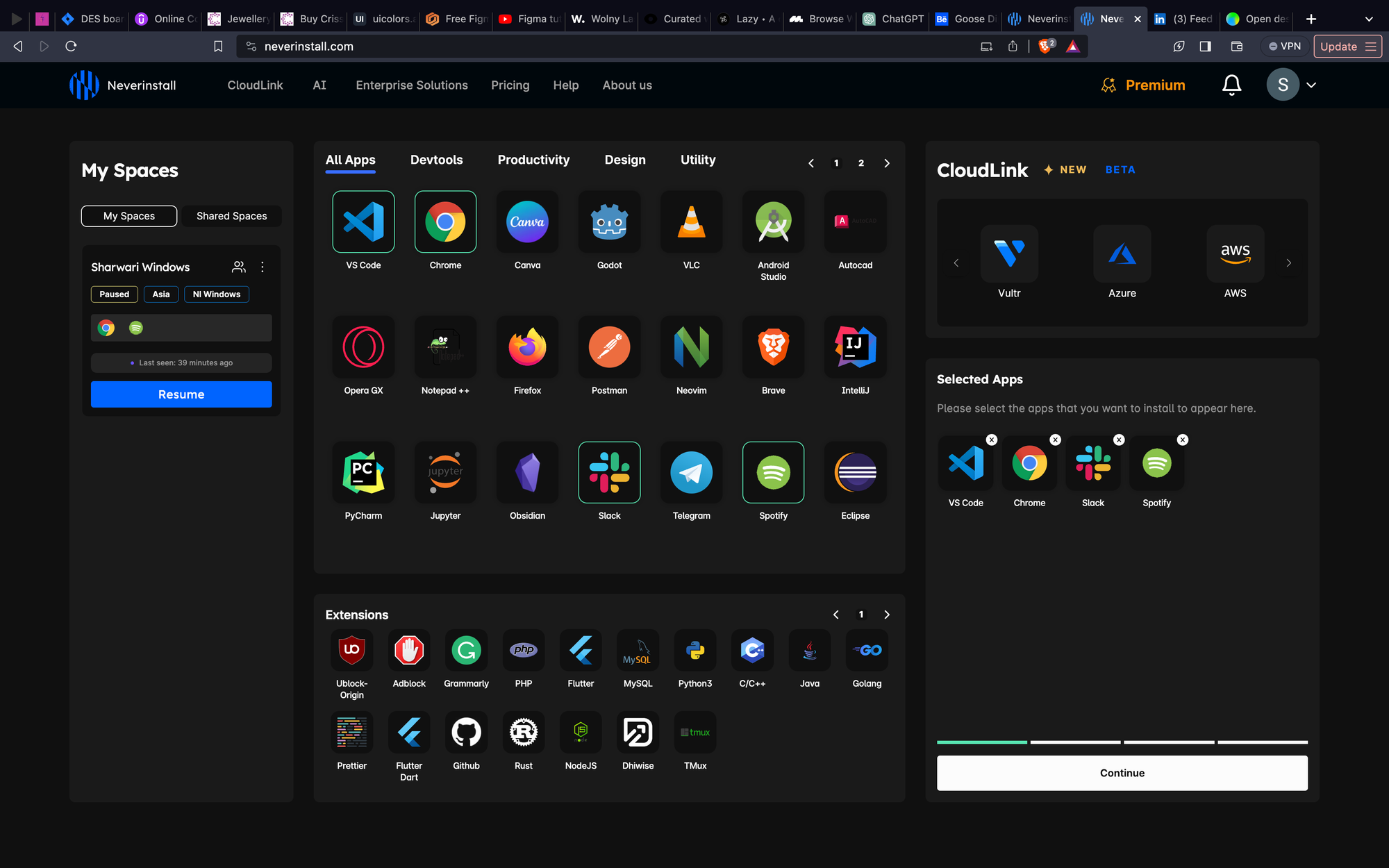This screenshot has height=868, width=1389.
Task: Deselect the Slack app tile
Action: click(609, 473)
